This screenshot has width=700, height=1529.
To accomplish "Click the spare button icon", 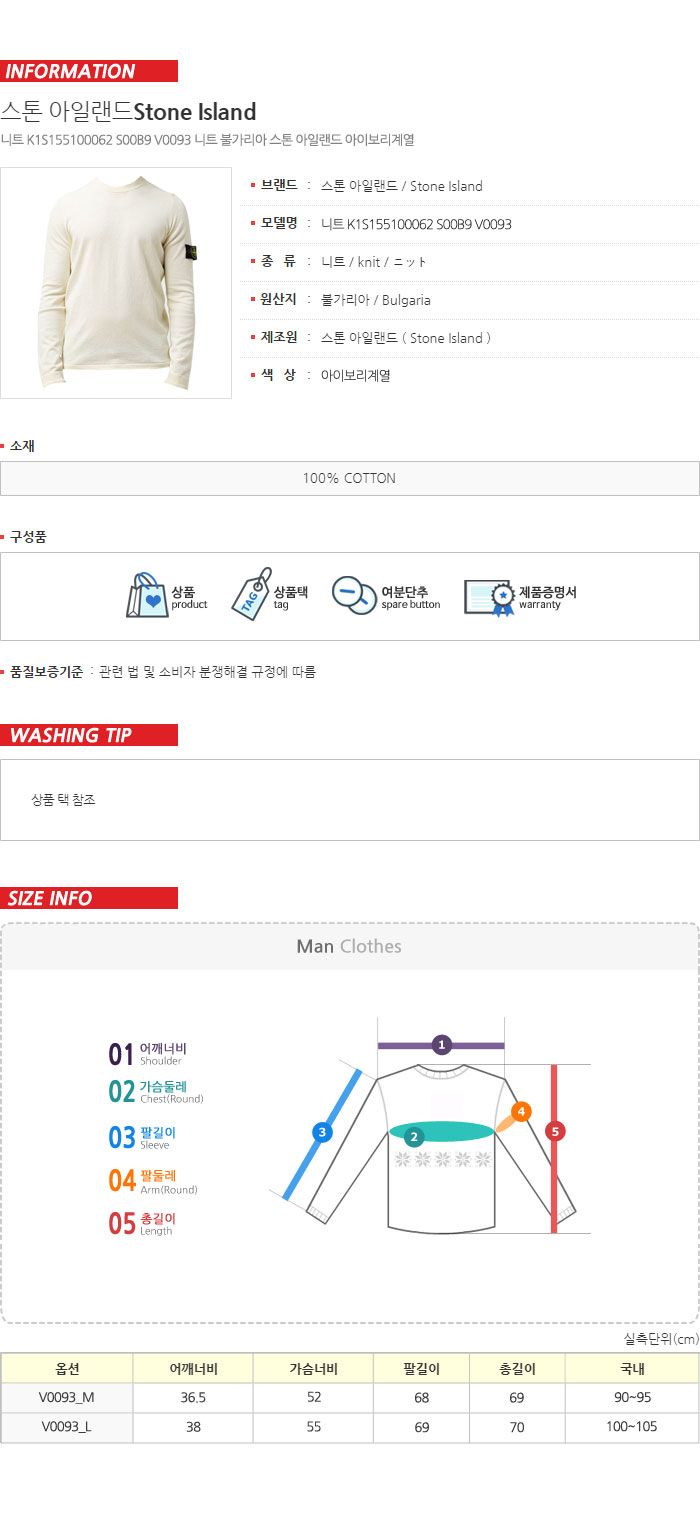I will coord(354,595).
